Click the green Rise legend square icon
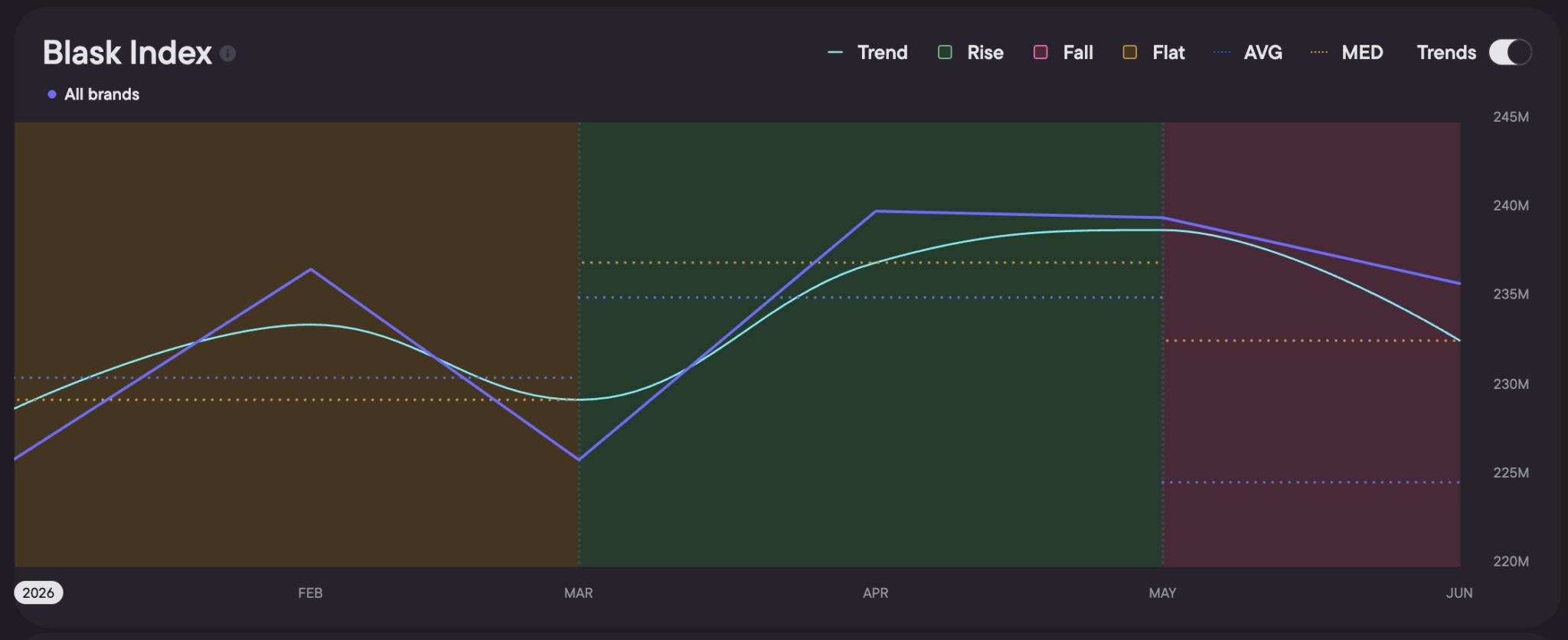This screenshot has width=1568, height=640. (x=945, y=52)
